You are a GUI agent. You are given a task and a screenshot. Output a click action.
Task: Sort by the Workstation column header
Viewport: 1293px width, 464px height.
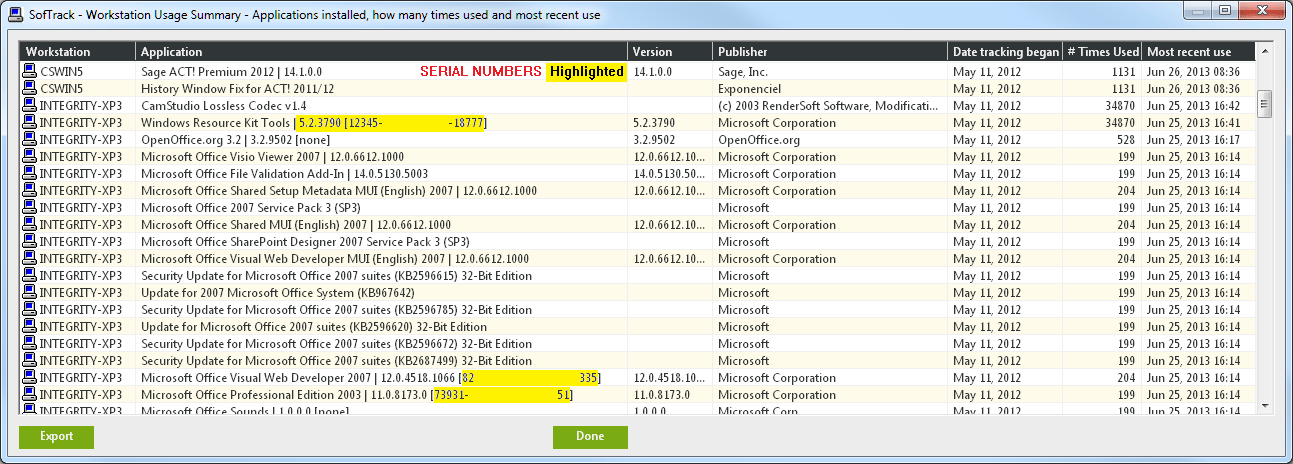tap(78, 52)
